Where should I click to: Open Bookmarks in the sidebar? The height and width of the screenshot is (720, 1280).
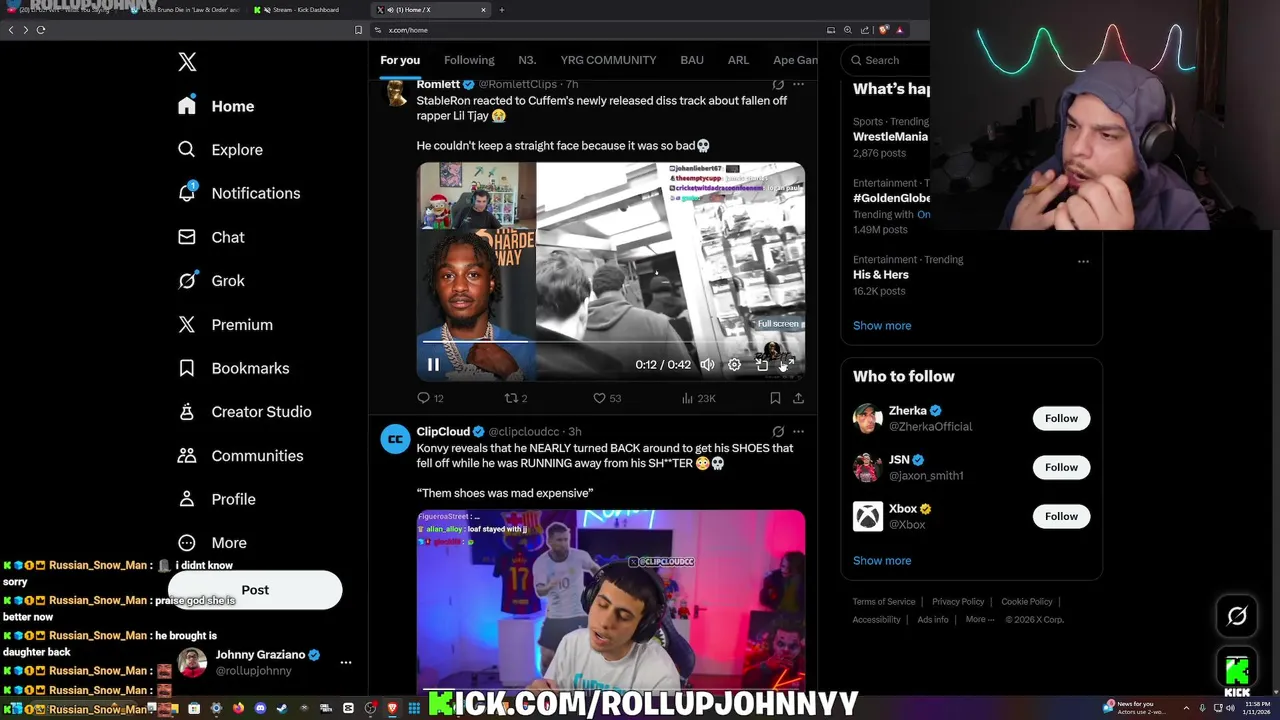point(233,368)
